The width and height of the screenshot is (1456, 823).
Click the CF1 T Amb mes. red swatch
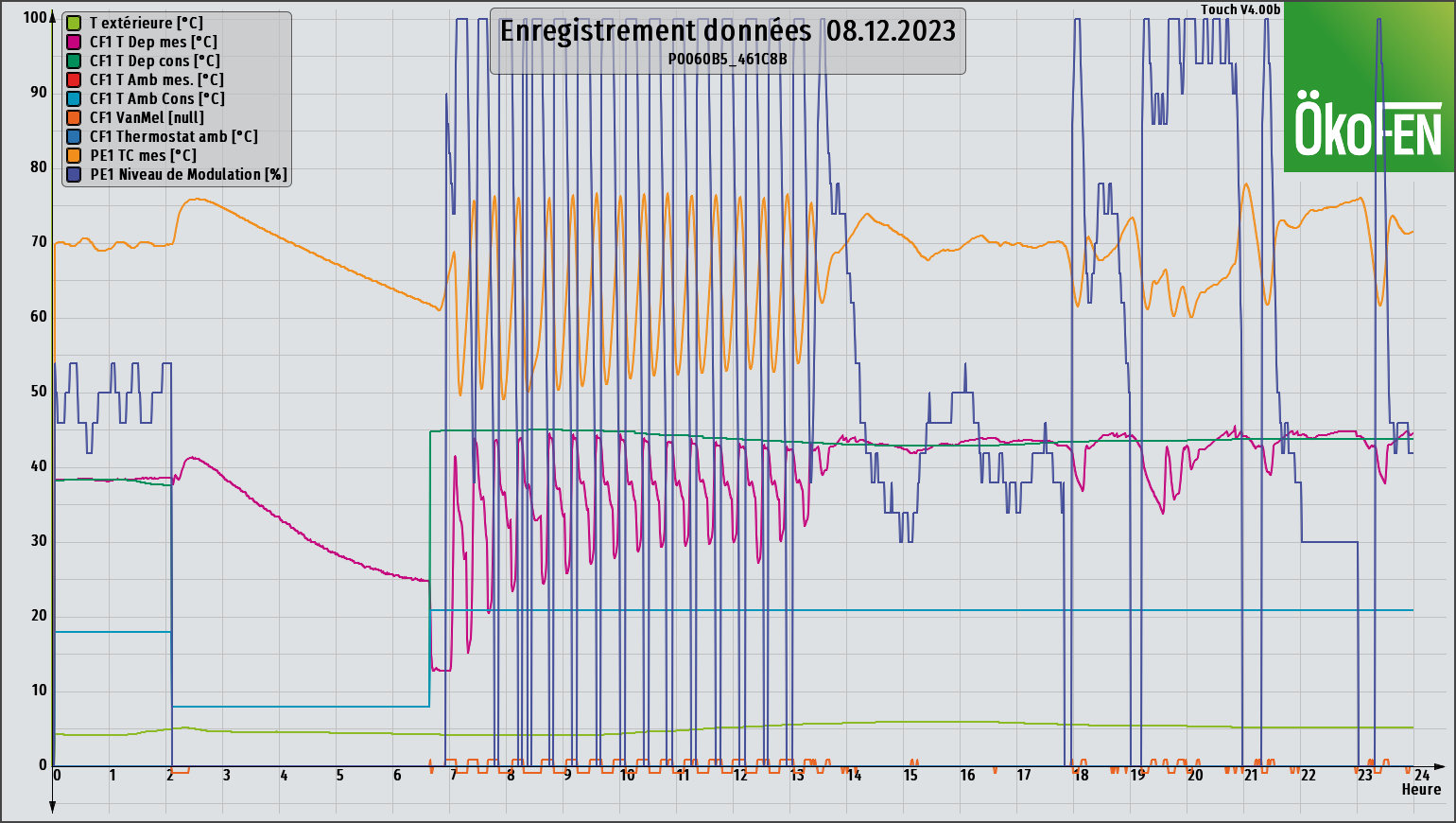click(74, 79)
